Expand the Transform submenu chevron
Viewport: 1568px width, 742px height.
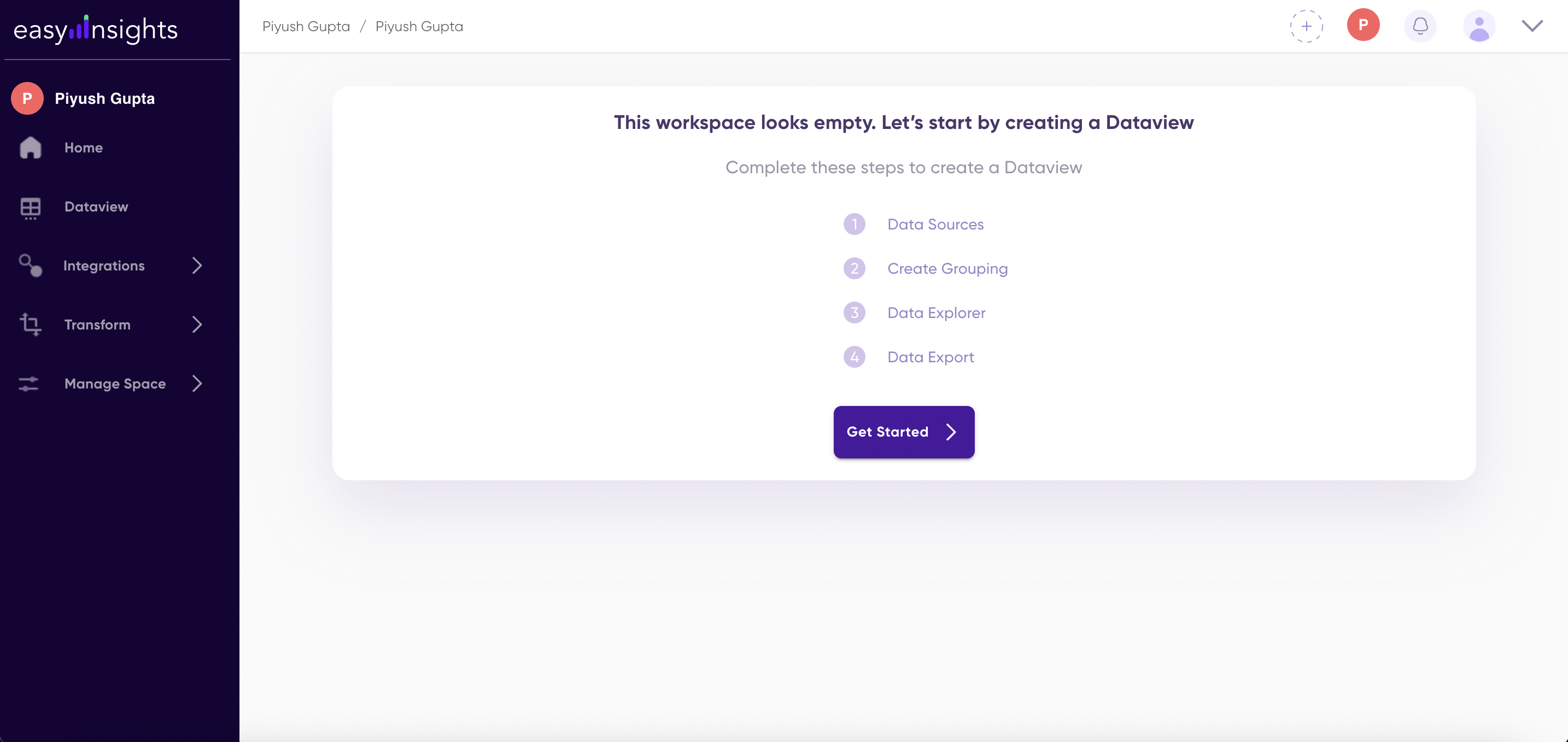coord(197,324)
